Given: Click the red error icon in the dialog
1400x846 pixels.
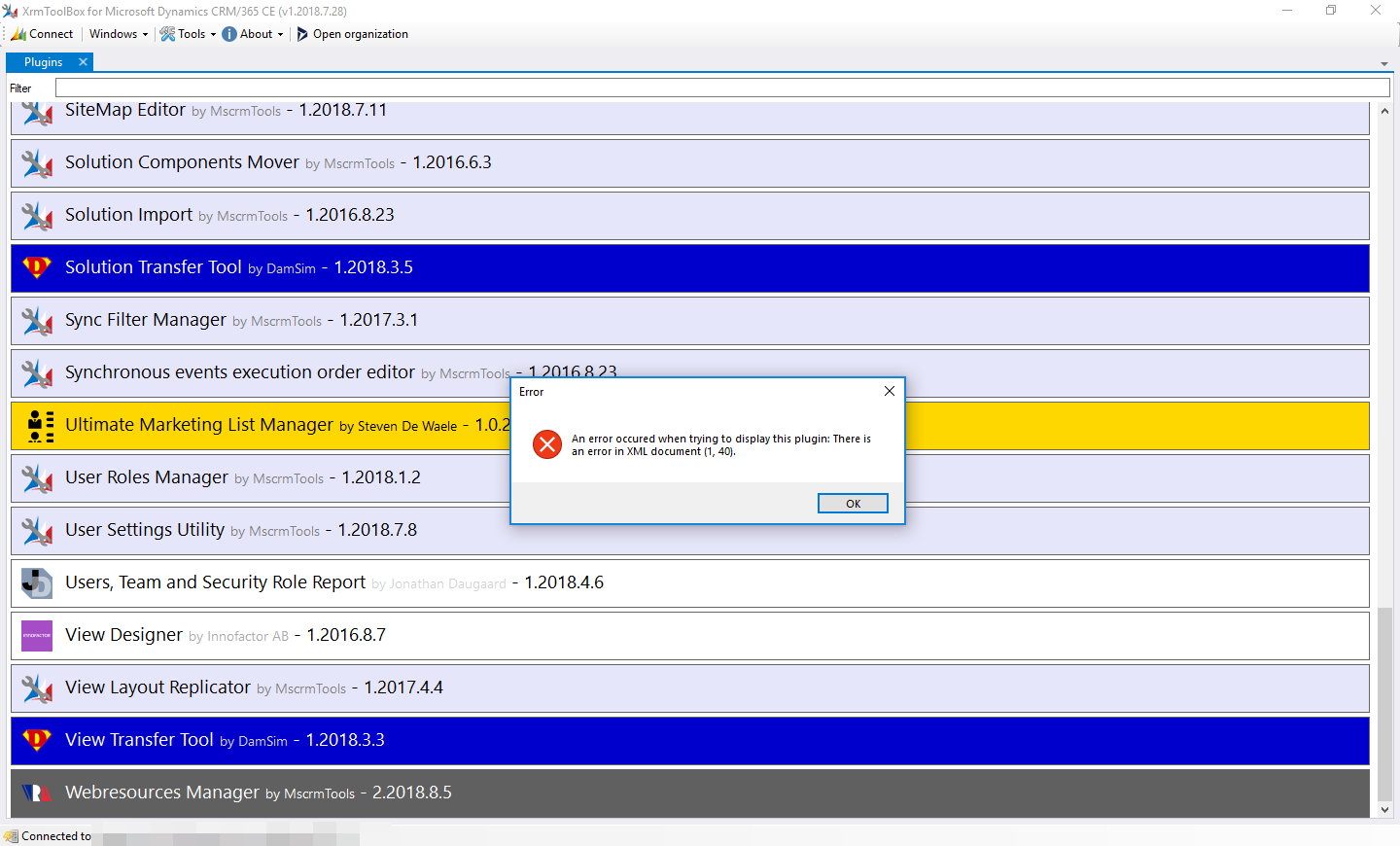Looking at the screenshot, I should coord(546,444).
